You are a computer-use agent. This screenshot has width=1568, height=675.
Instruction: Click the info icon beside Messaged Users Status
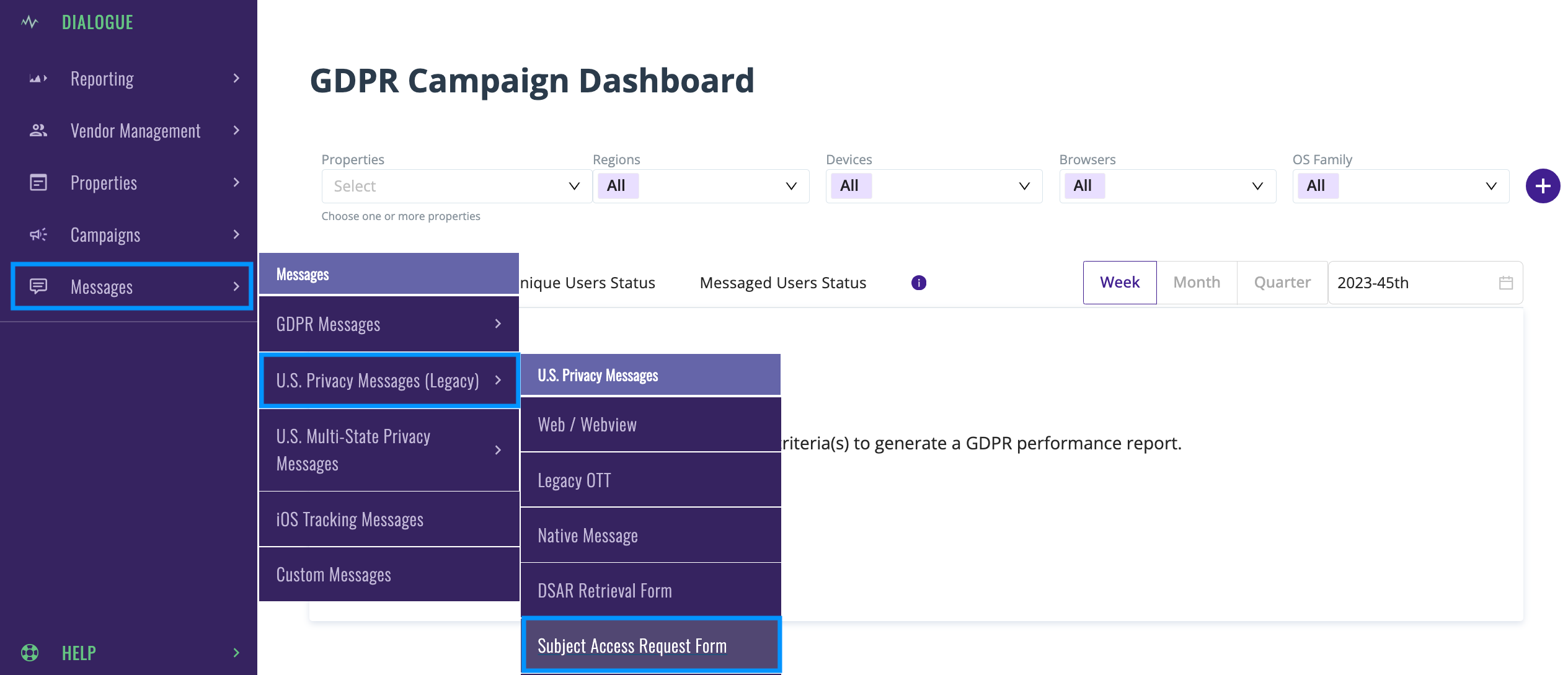click(x=918, y=283)
